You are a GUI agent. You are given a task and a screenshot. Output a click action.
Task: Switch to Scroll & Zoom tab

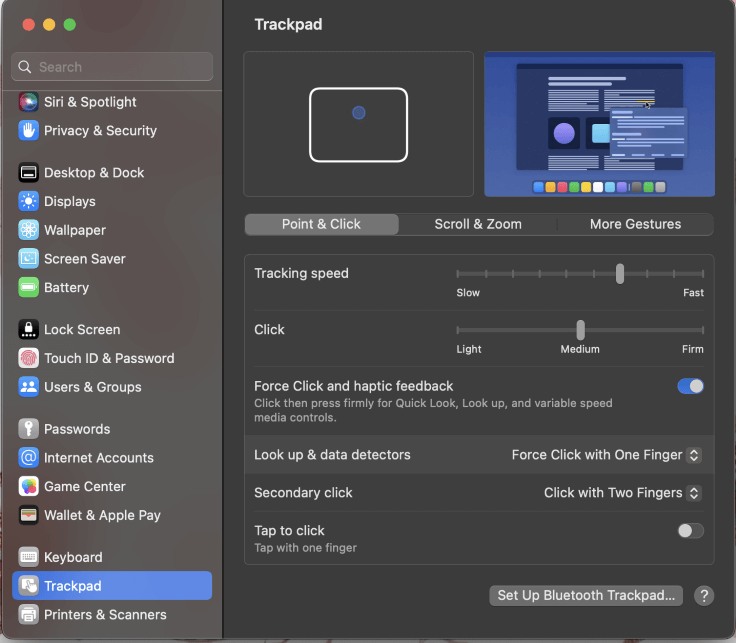478,224
